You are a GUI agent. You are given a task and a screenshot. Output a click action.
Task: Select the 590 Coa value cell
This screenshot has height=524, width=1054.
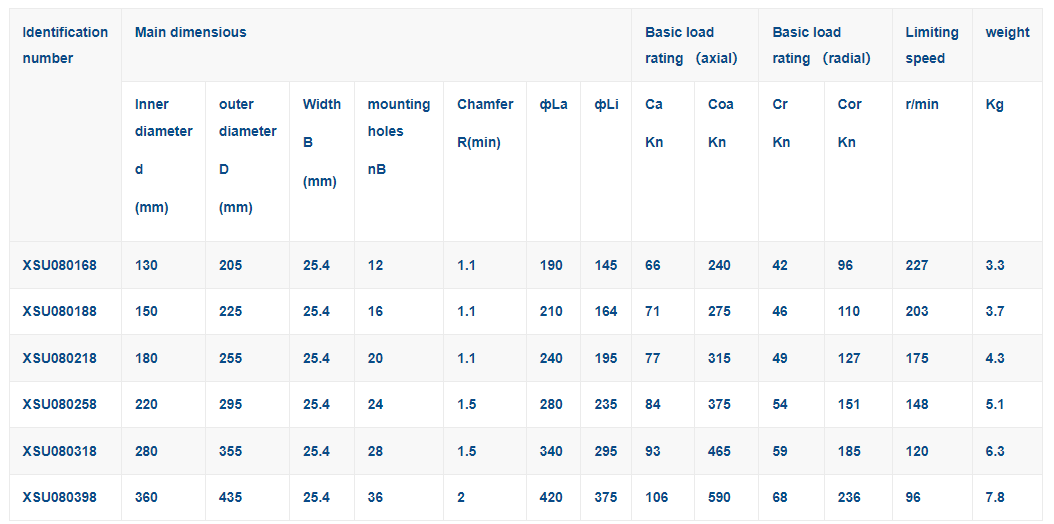click(x=719, y=497)
